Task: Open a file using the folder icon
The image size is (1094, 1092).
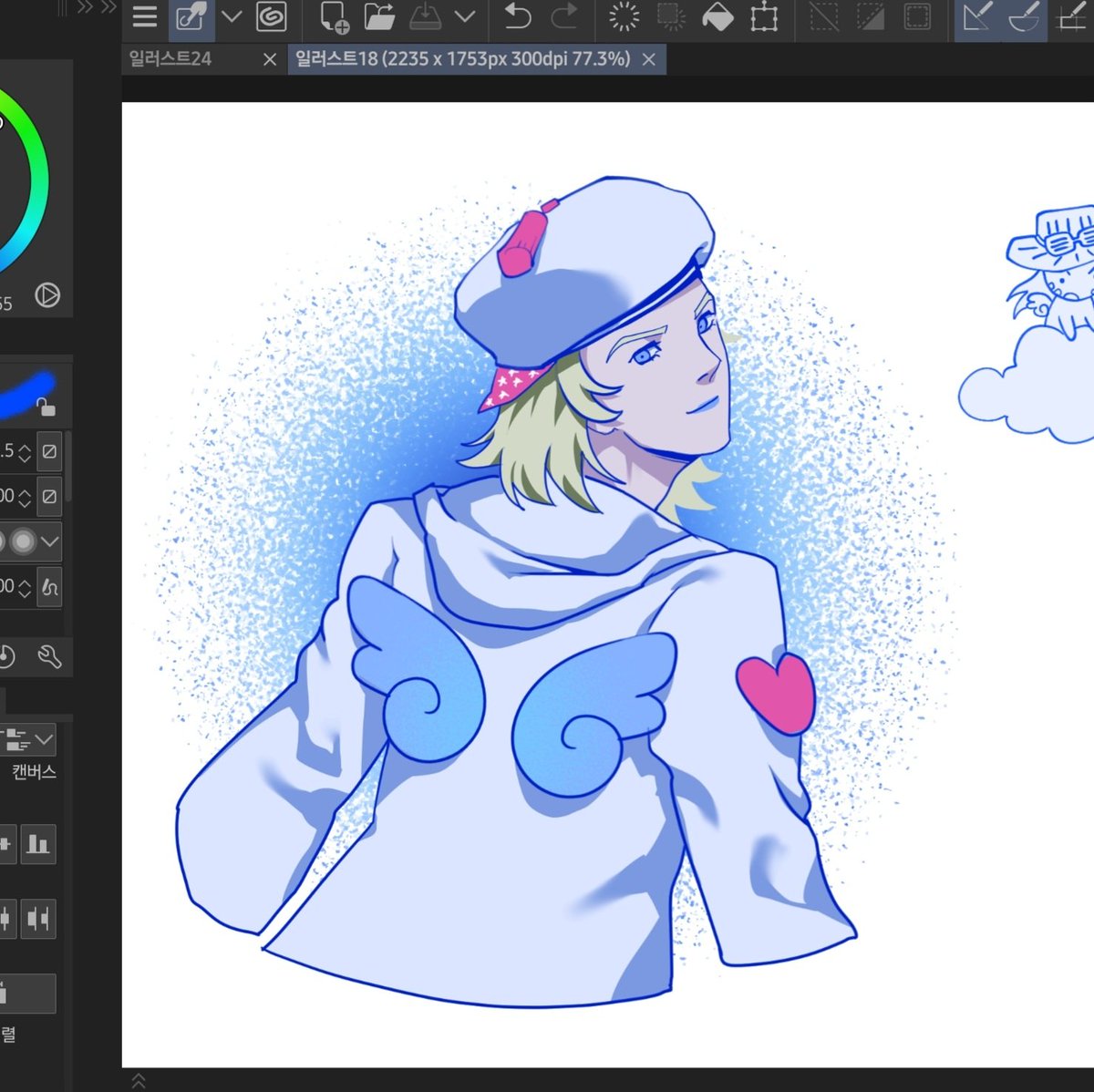Action: pos(379,16)
